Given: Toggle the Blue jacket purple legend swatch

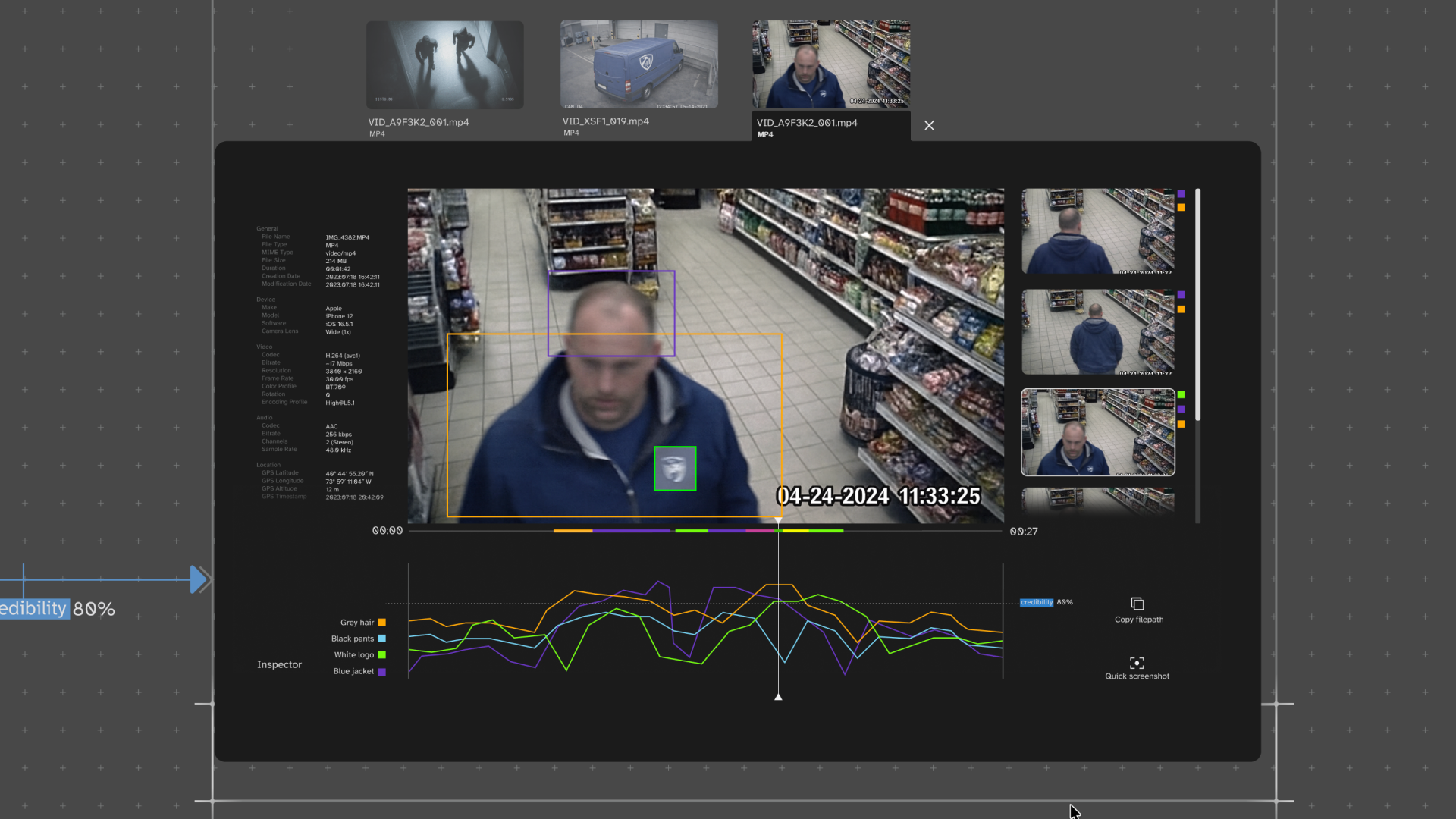Looking at the screenshot, I should pyautogui.click(x=382, y=672).
